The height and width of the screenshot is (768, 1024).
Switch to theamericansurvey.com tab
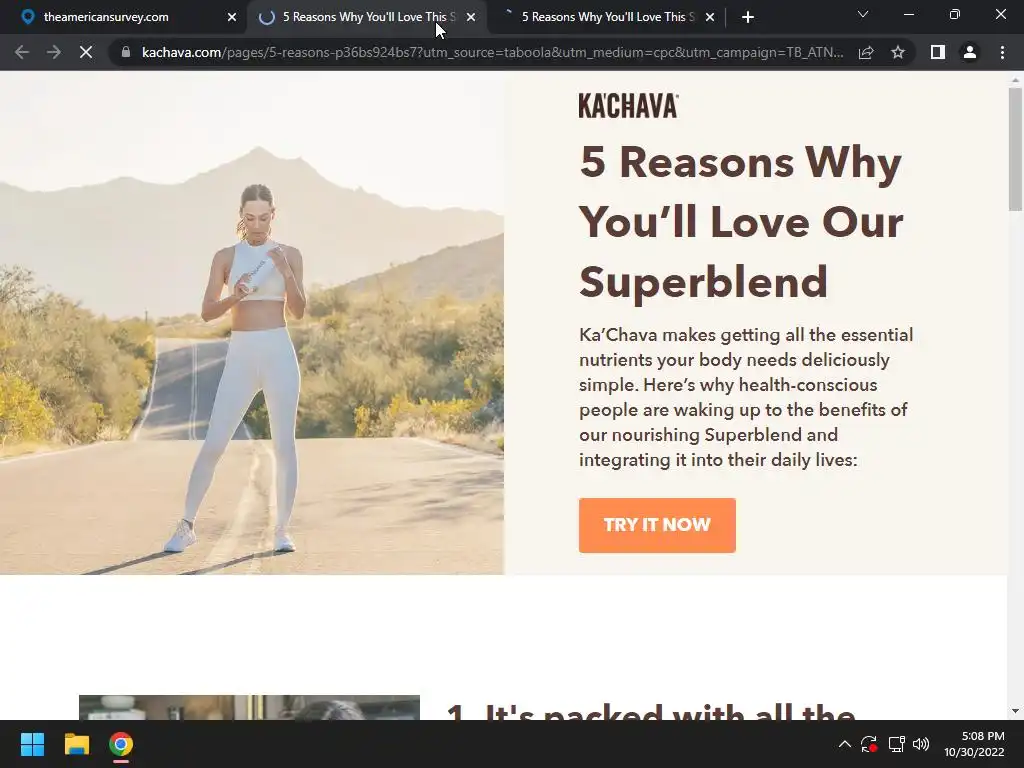pyautogui.click(x=124, y=17)
